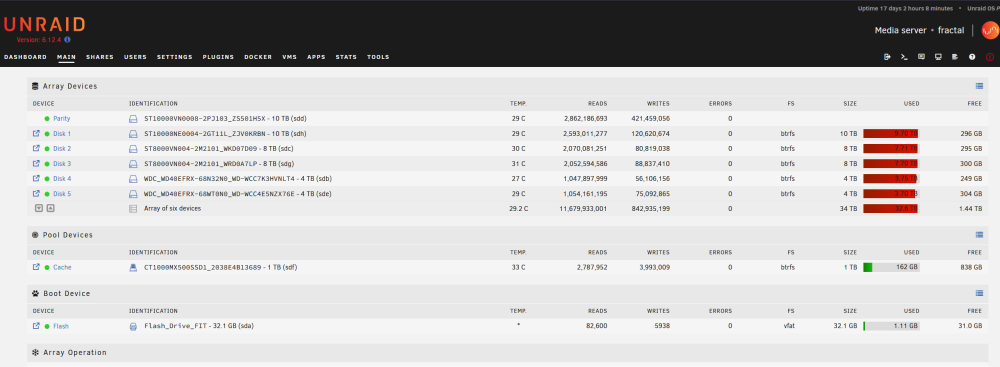Click the logout icon in header
1000x367 pixels.
tap(887, 57)
